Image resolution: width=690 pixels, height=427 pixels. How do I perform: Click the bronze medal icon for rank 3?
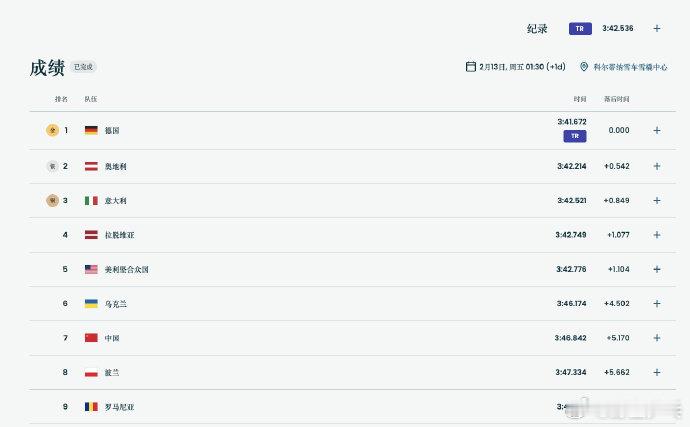tap(51, 200)
